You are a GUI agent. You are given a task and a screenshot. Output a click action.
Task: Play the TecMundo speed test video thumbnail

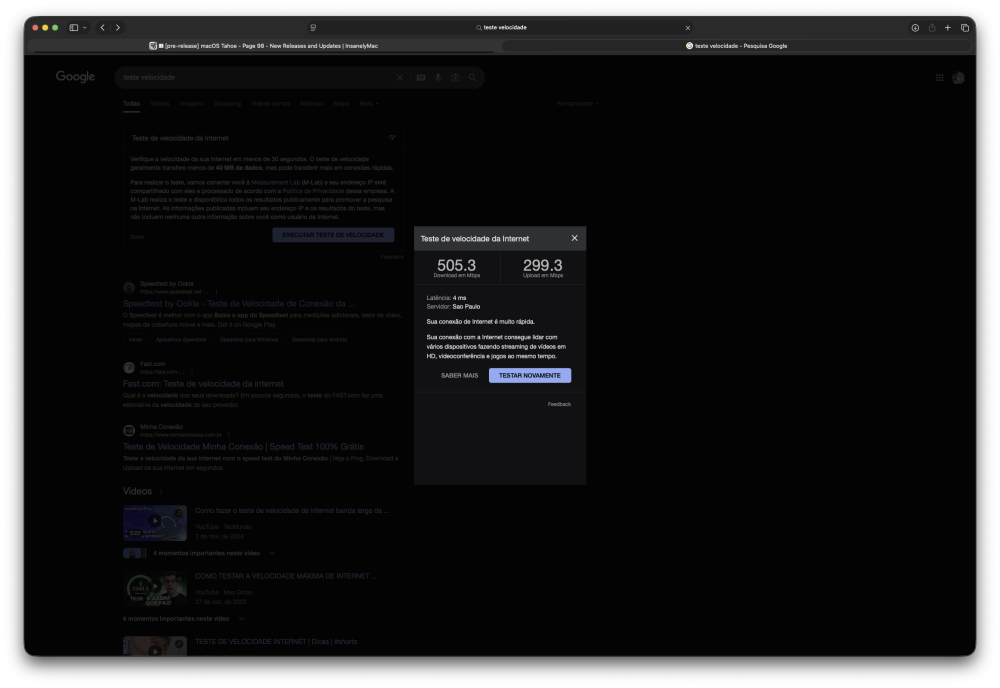pyautogui.click(x=155, y=523)
